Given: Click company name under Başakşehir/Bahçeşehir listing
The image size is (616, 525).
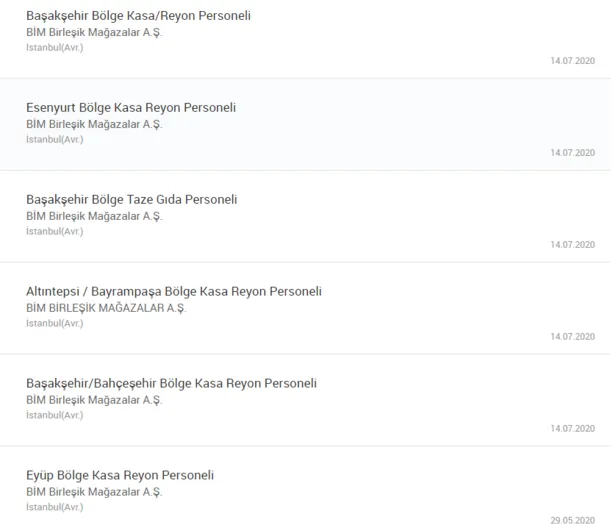Looking at the screenshot, I should click(94, 400).
